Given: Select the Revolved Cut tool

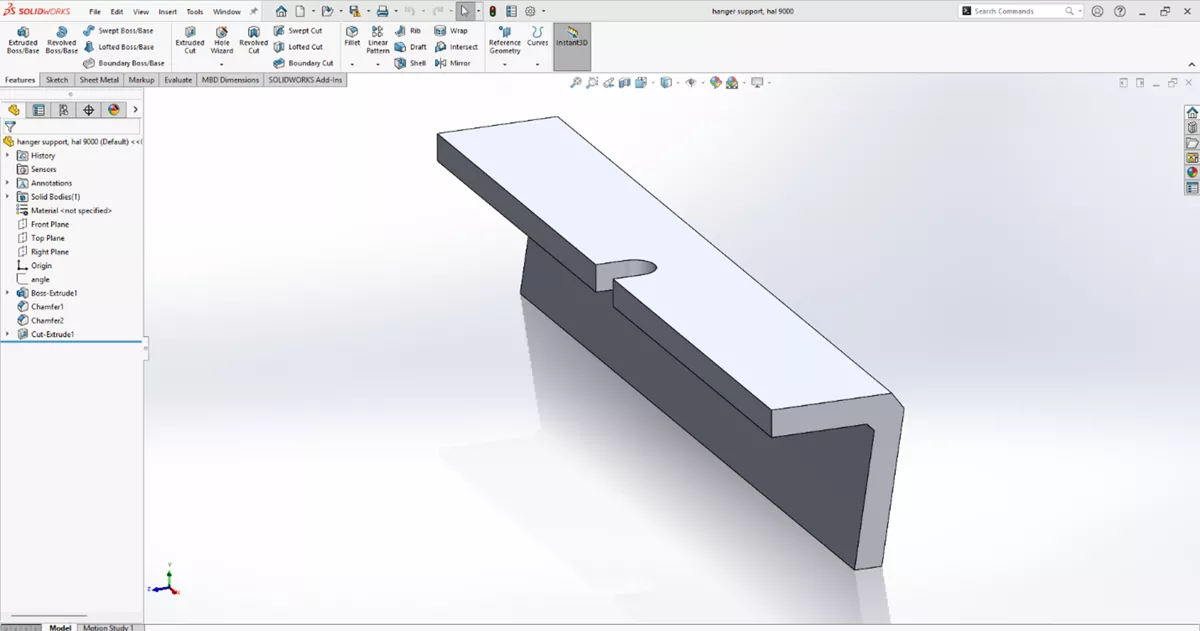Looking at the screenshot, I should (x=253, y=42).
